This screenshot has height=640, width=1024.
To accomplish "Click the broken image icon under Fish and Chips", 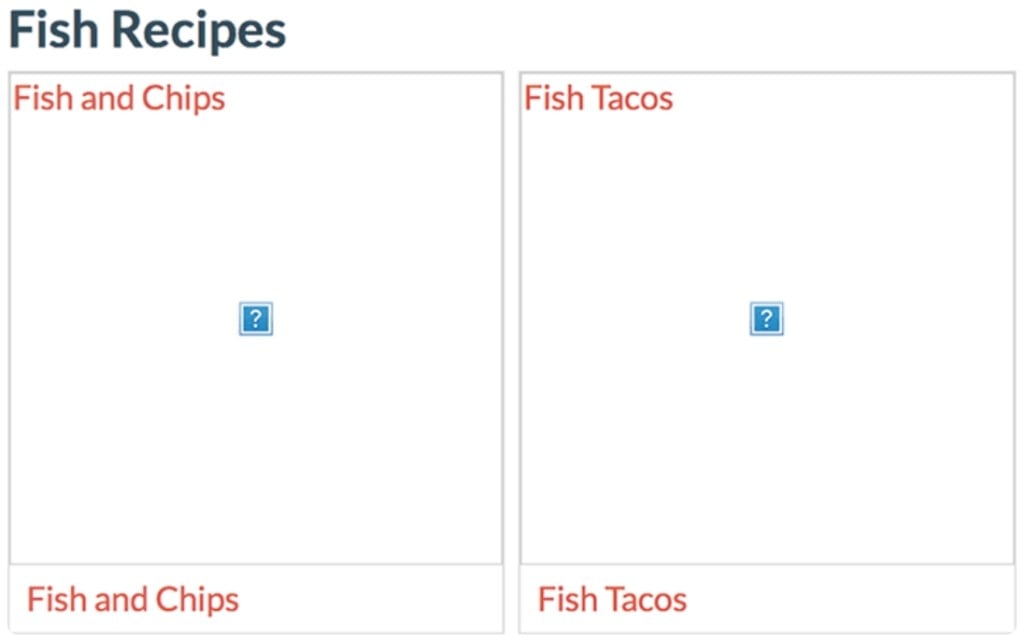I will 255,319.
